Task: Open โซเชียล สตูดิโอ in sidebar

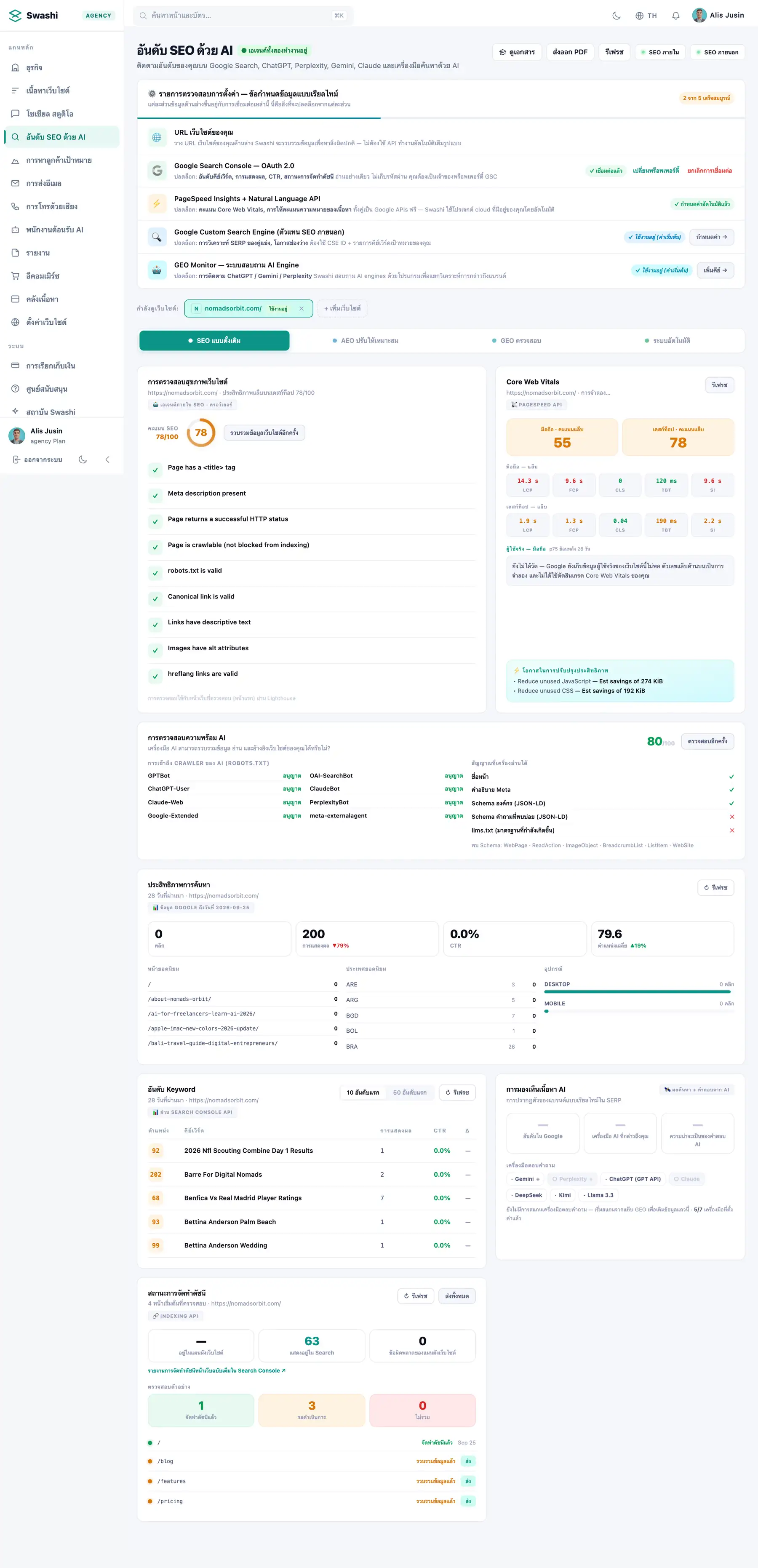Action: coord(61,114)
